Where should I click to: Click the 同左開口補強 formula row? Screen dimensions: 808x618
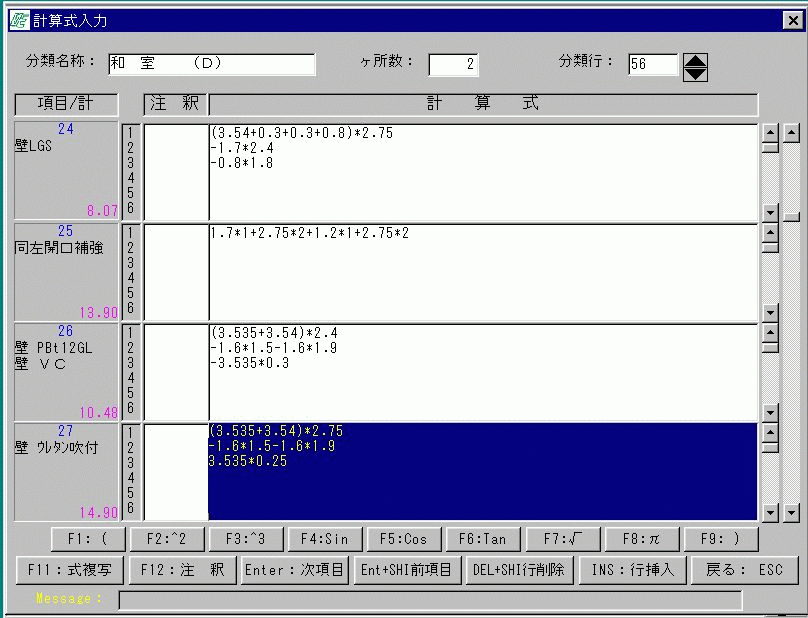[482, 233]
